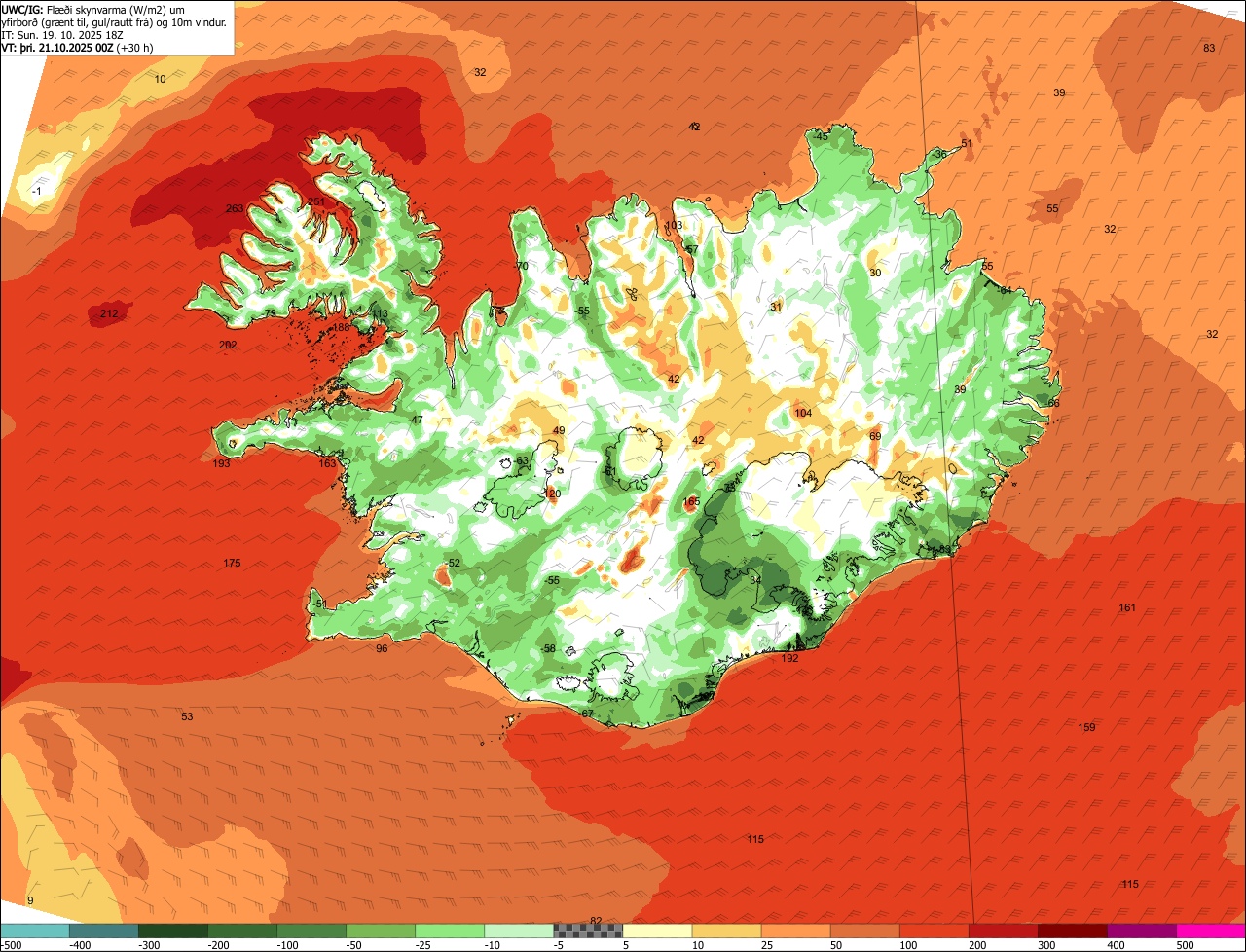
Task: Click the '51' value on the northeast coast
Action: pos(967,143)
